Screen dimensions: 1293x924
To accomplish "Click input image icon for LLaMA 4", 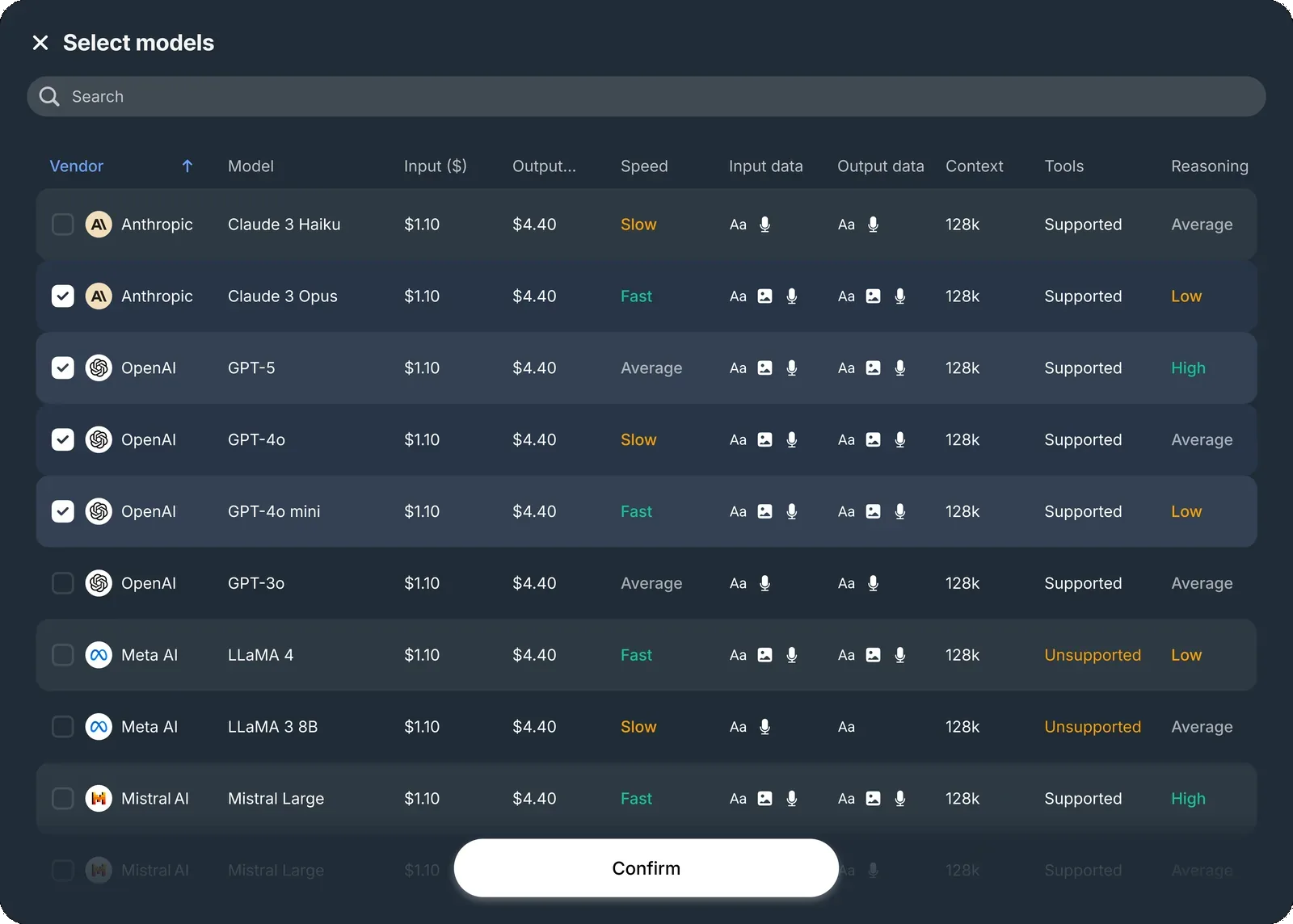I will [765, 655].
